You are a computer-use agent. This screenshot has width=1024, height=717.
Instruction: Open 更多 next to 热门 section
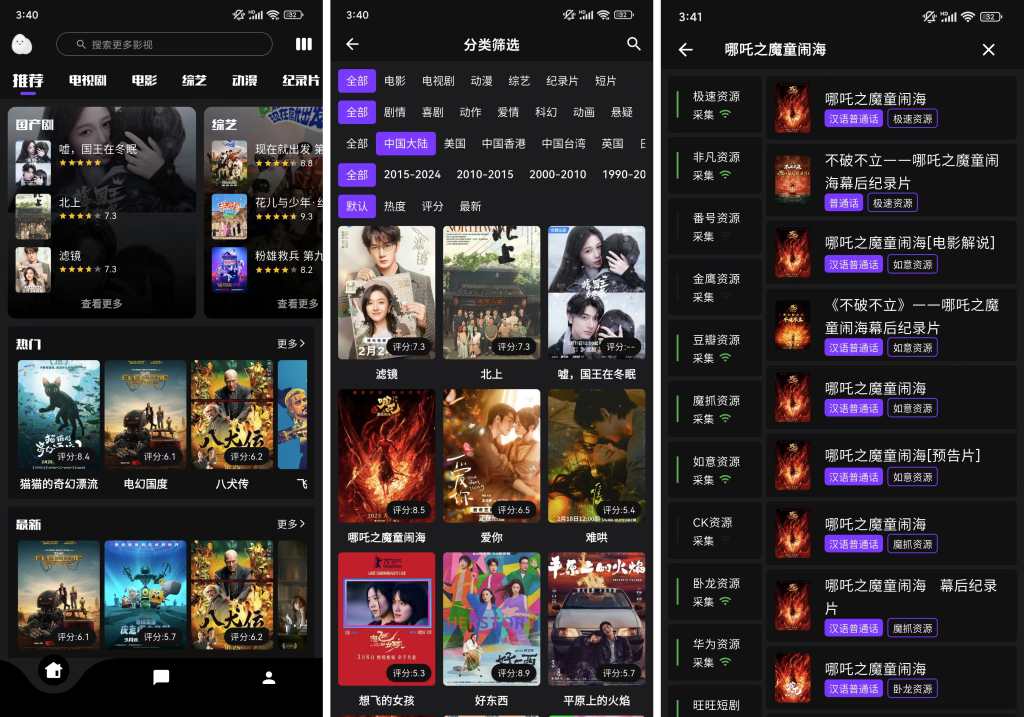(x=291, y=343)
